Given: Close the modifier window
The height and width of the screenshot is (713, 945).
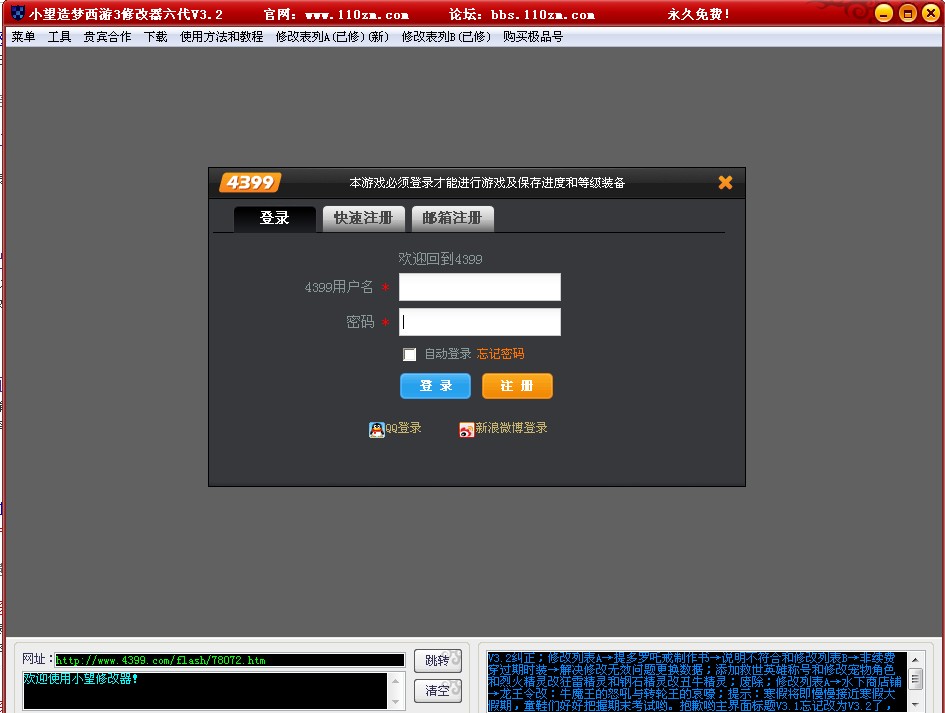Looking at the screenshot, I should (931, 13).
